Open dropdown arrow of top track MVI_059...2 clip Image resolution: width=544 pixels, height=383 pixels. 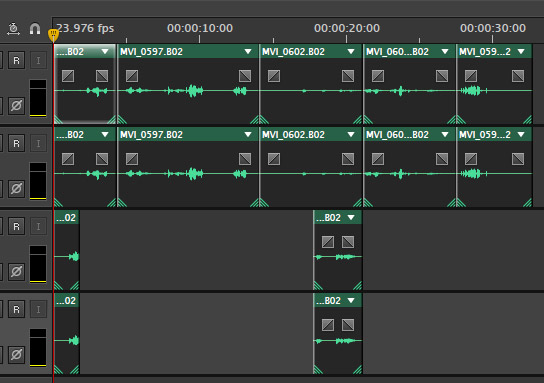[x=521, y=52]
